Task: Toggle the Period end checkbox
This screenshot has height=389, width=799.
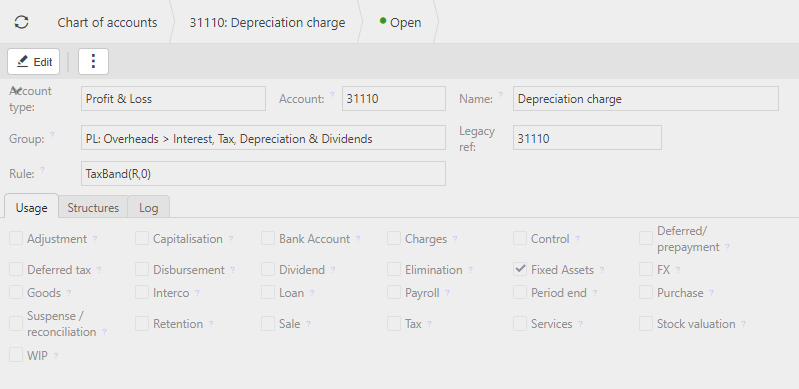Action: point(520,292)
